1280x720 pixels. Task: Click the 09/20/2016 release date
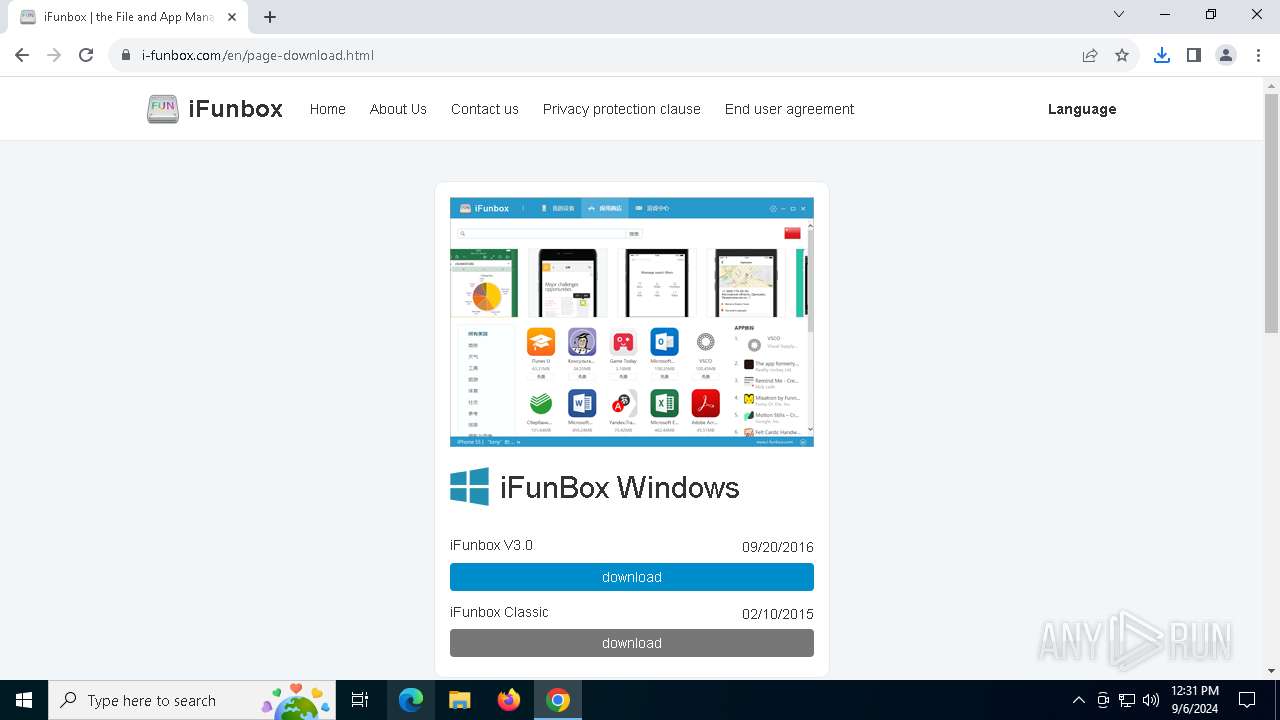click(778, 547)
